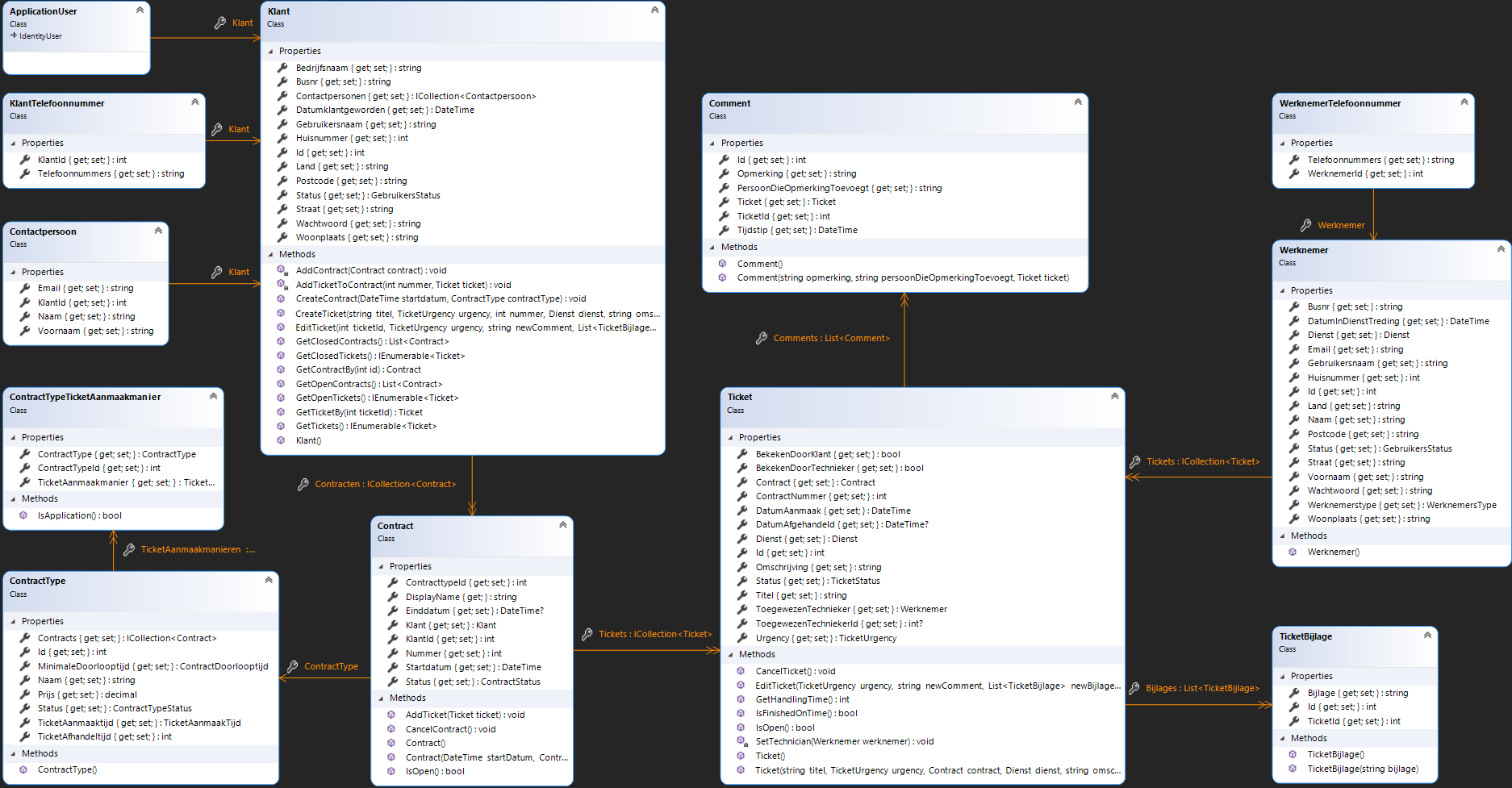Select the ContractType association label
This screenshot has width=1512, height=788.
[331, 666]
